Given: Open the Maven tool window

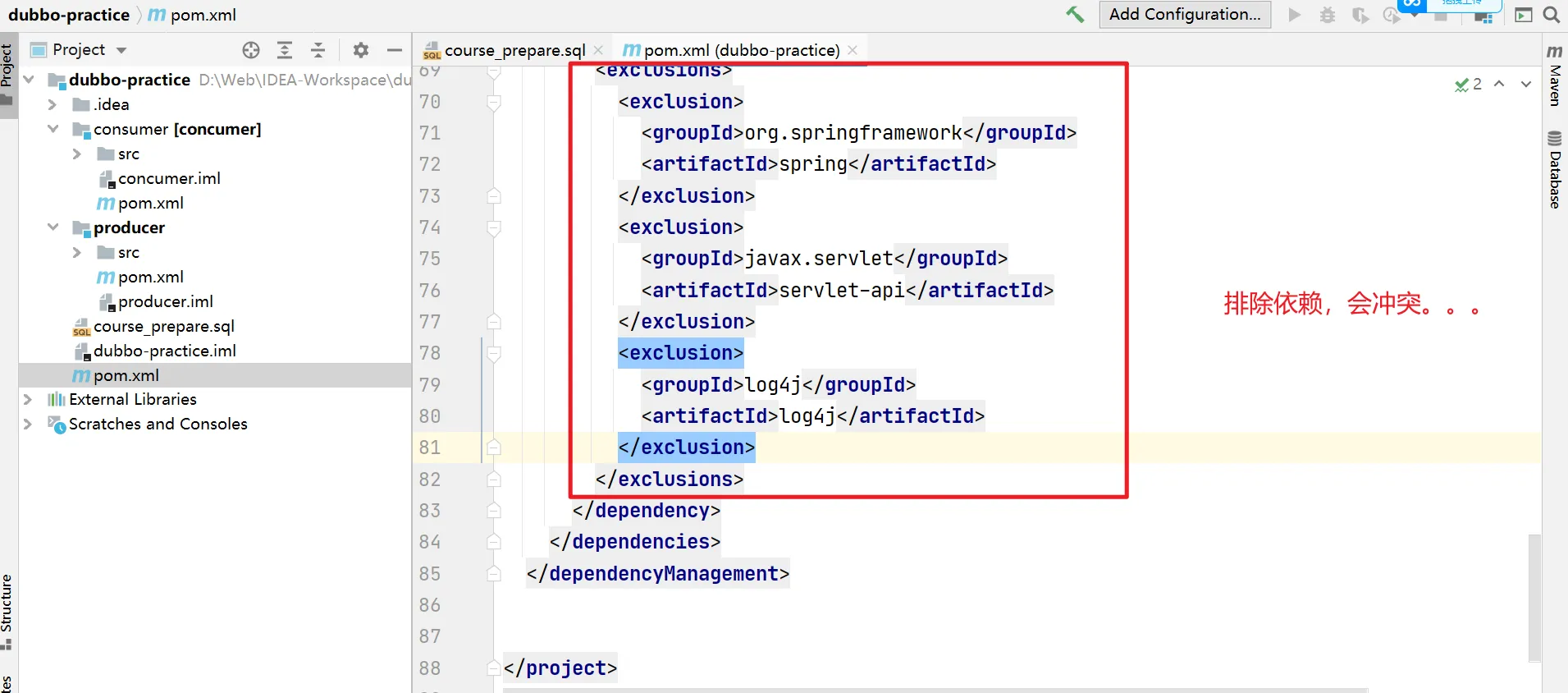Looking at the screenshot, I should [1555, 76].
